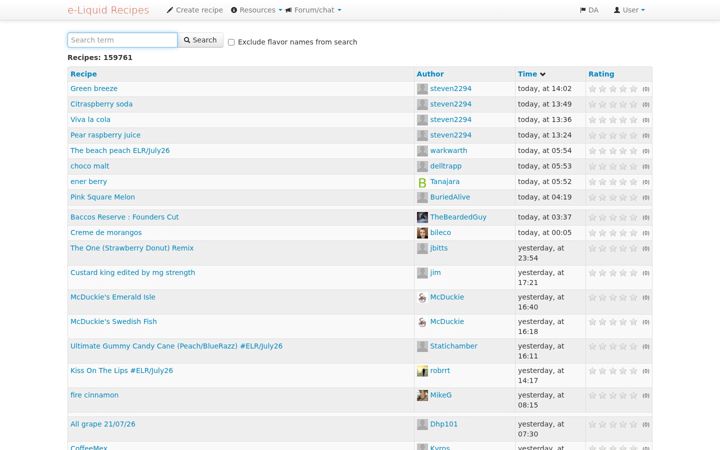720x450 pixels.
Task: View author Statichamber's profile
Action: pyautogui.click(x=453, y=346)
